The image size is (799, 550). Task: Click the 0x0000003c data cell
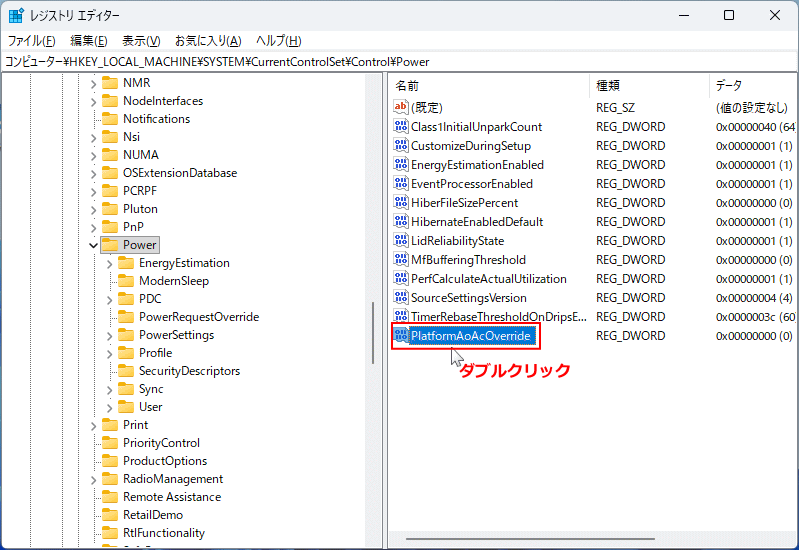click(x=755, y=317)
